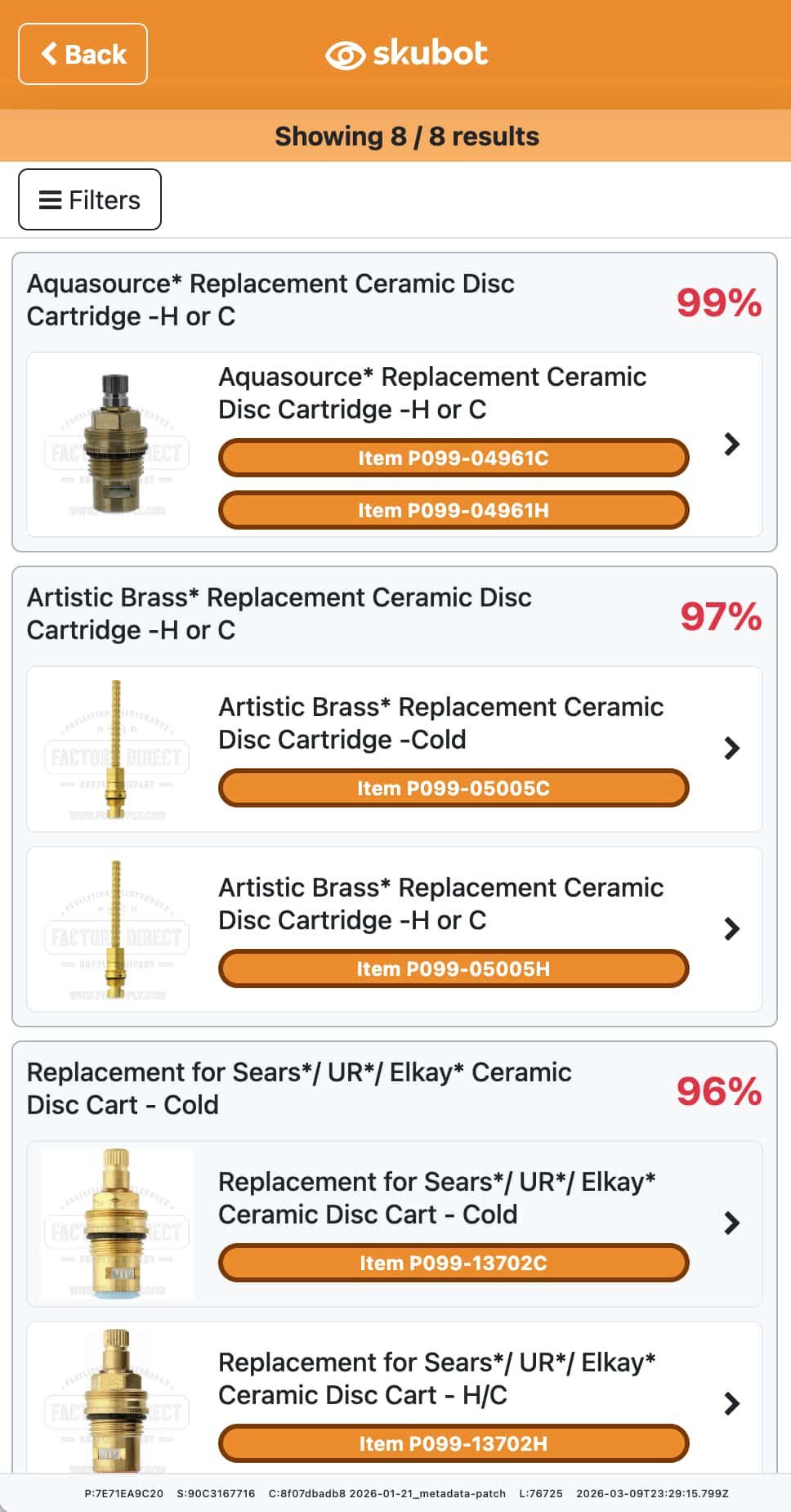Select Item P099-05005H
791x1512 pixels.
[x=454, y=968]
